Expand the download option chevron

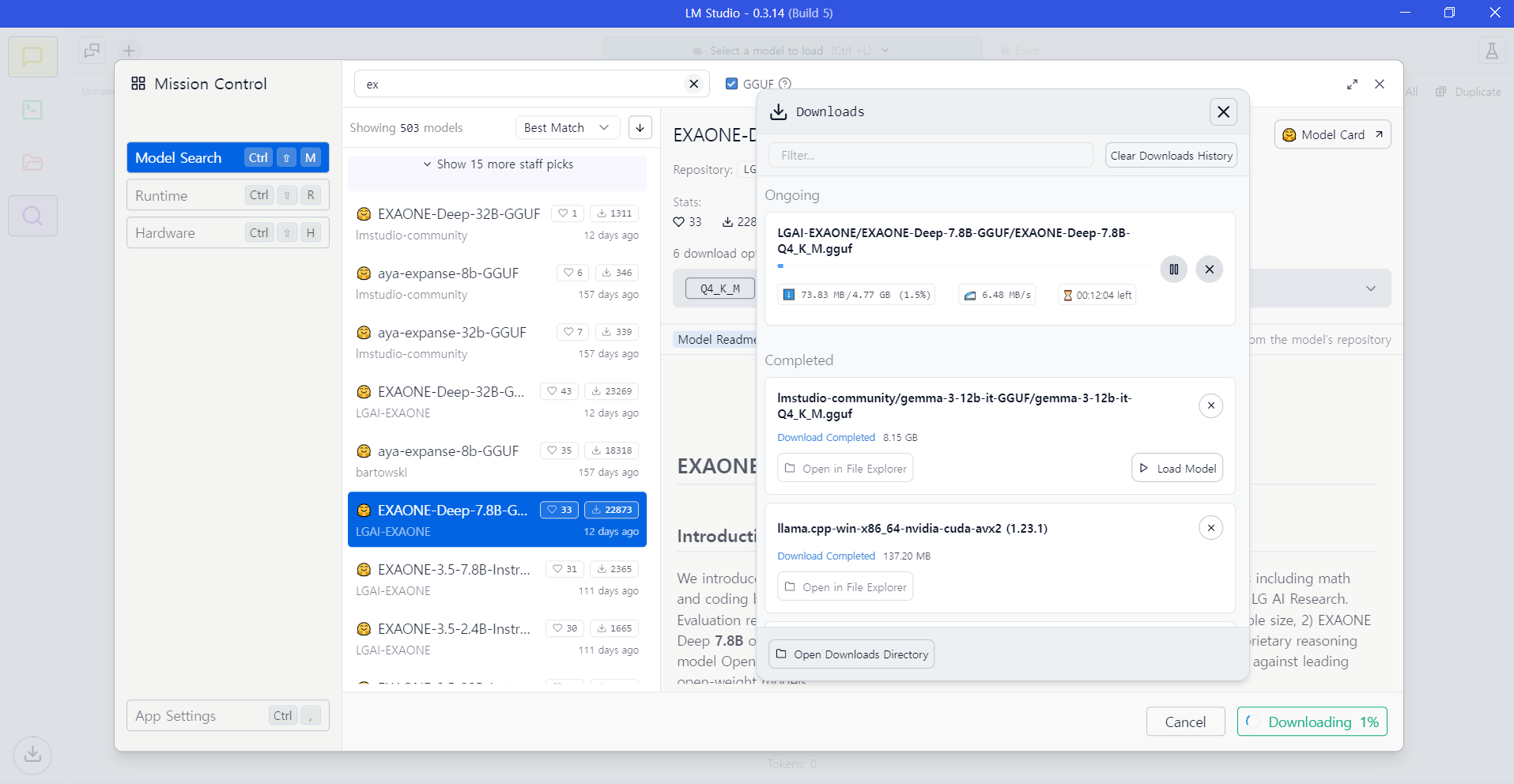tap(1371, 288)
